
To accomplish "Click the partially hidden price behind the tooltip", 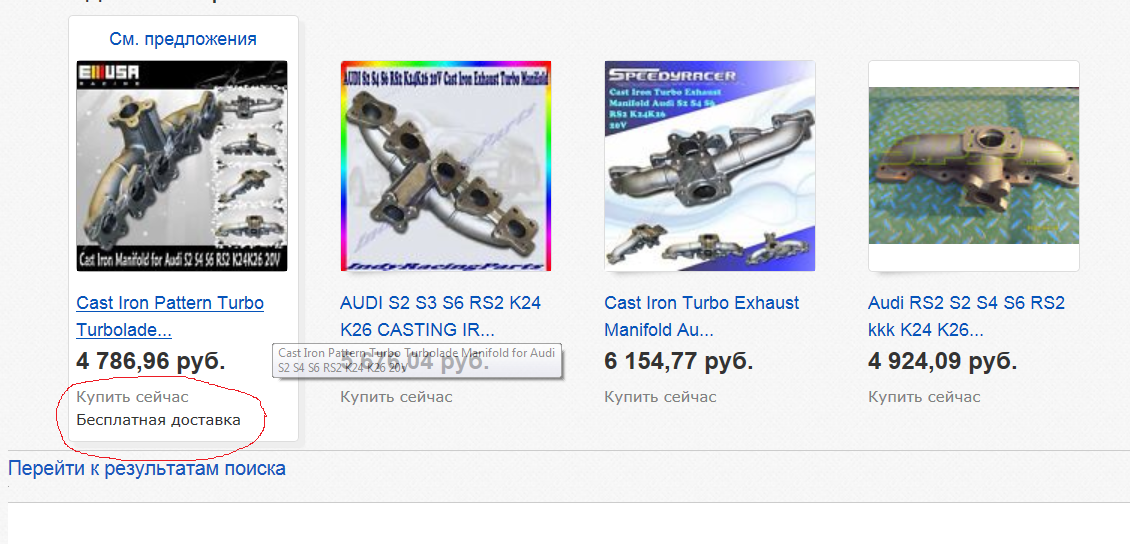I will [414, 361].
